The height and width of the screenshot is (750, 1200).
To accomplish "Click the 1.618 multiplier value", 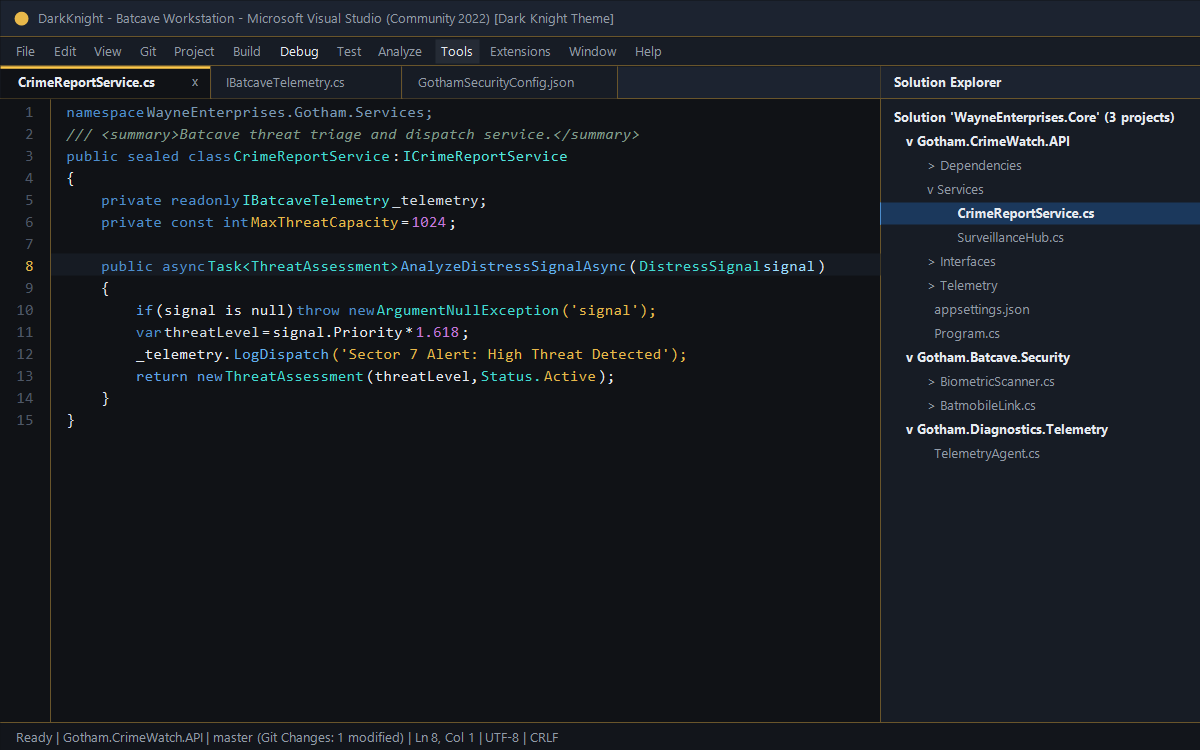I will [x=437, y=332].
